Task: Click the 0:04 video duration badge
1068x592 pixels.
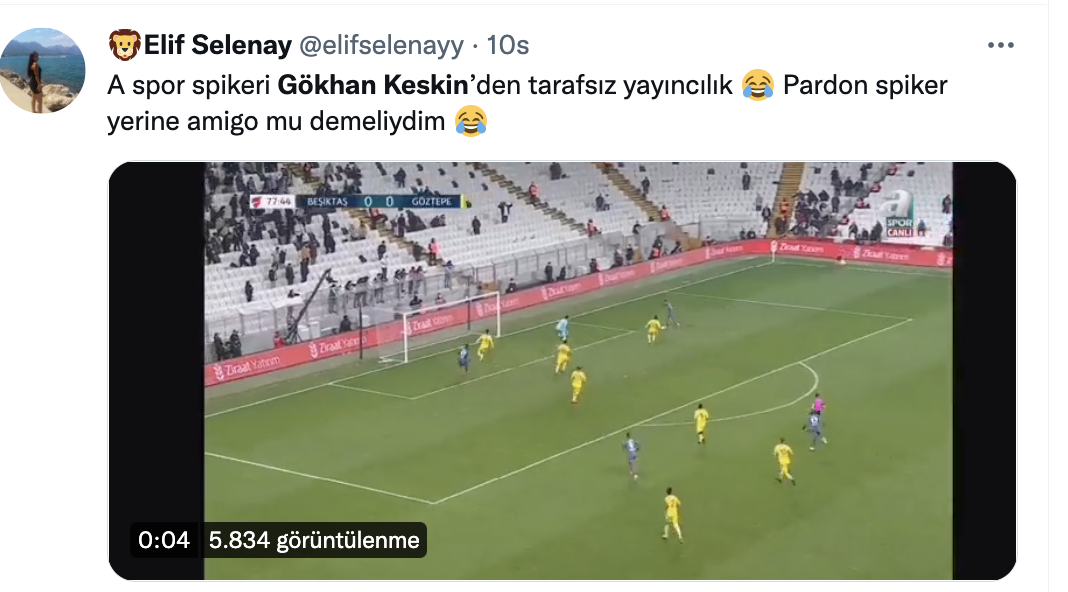Action: point(163,540)
